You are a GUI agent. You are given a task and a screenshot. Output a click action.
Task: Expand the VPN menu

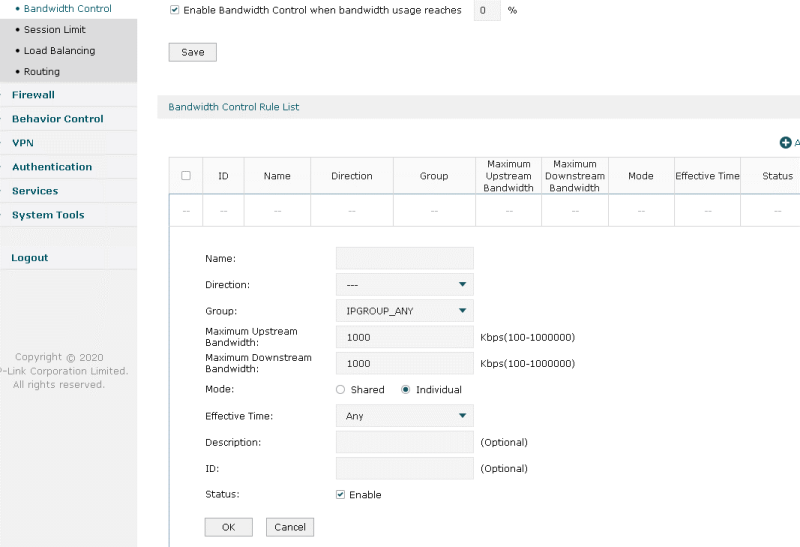[x=23, y=143]
